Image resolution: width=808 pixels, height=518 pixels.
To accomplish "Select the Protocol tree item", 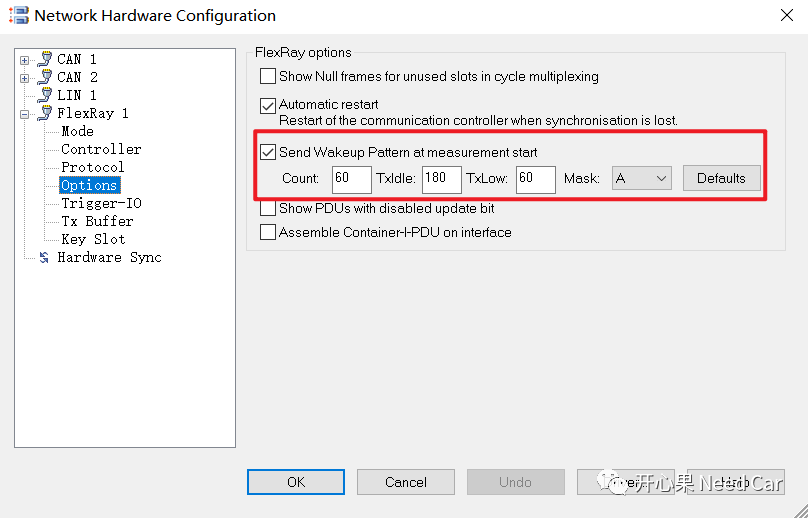I will [93, 167].
